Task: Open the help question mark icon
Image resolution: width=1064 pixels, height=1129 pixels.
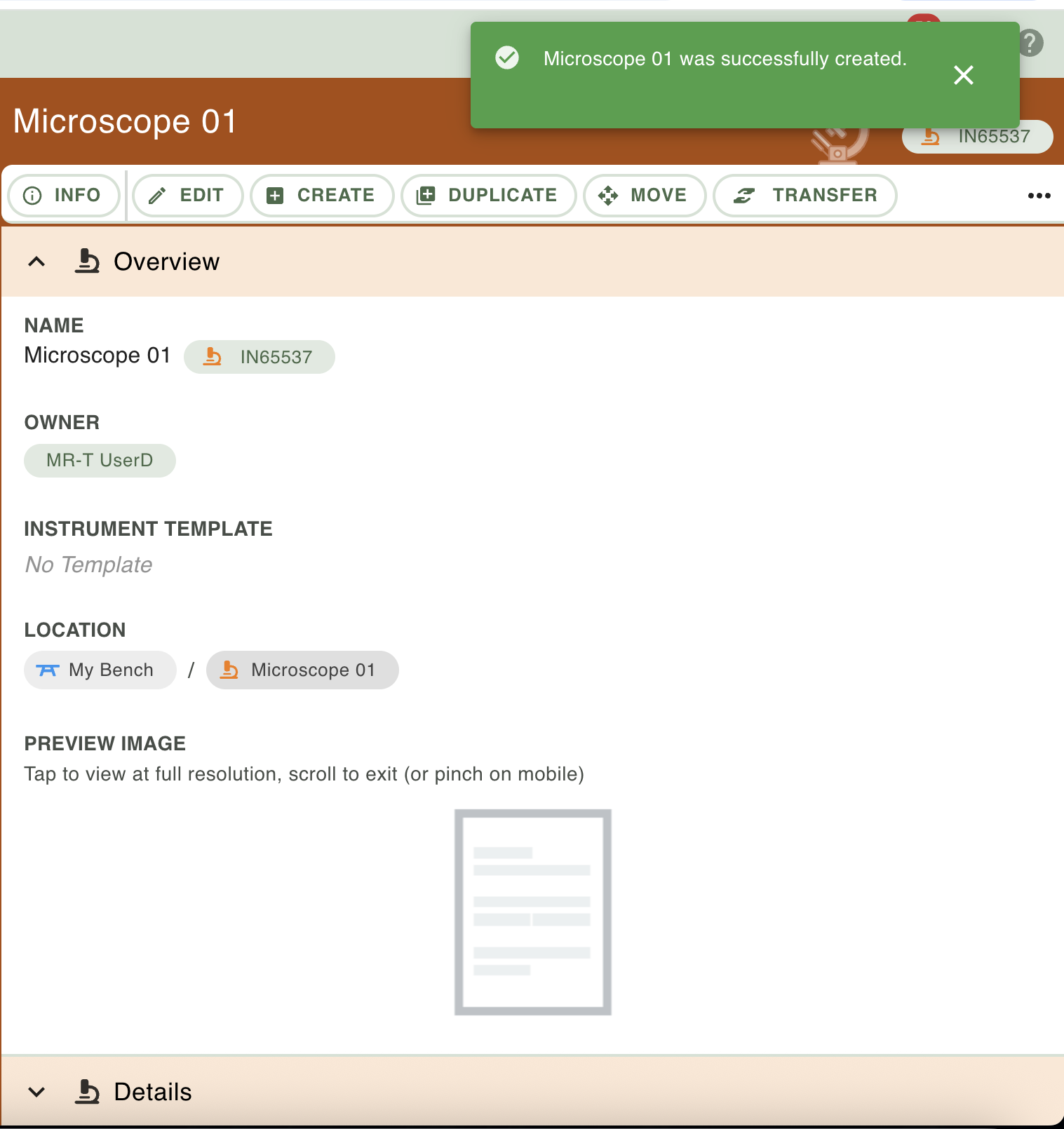Action: point(1030,43)
